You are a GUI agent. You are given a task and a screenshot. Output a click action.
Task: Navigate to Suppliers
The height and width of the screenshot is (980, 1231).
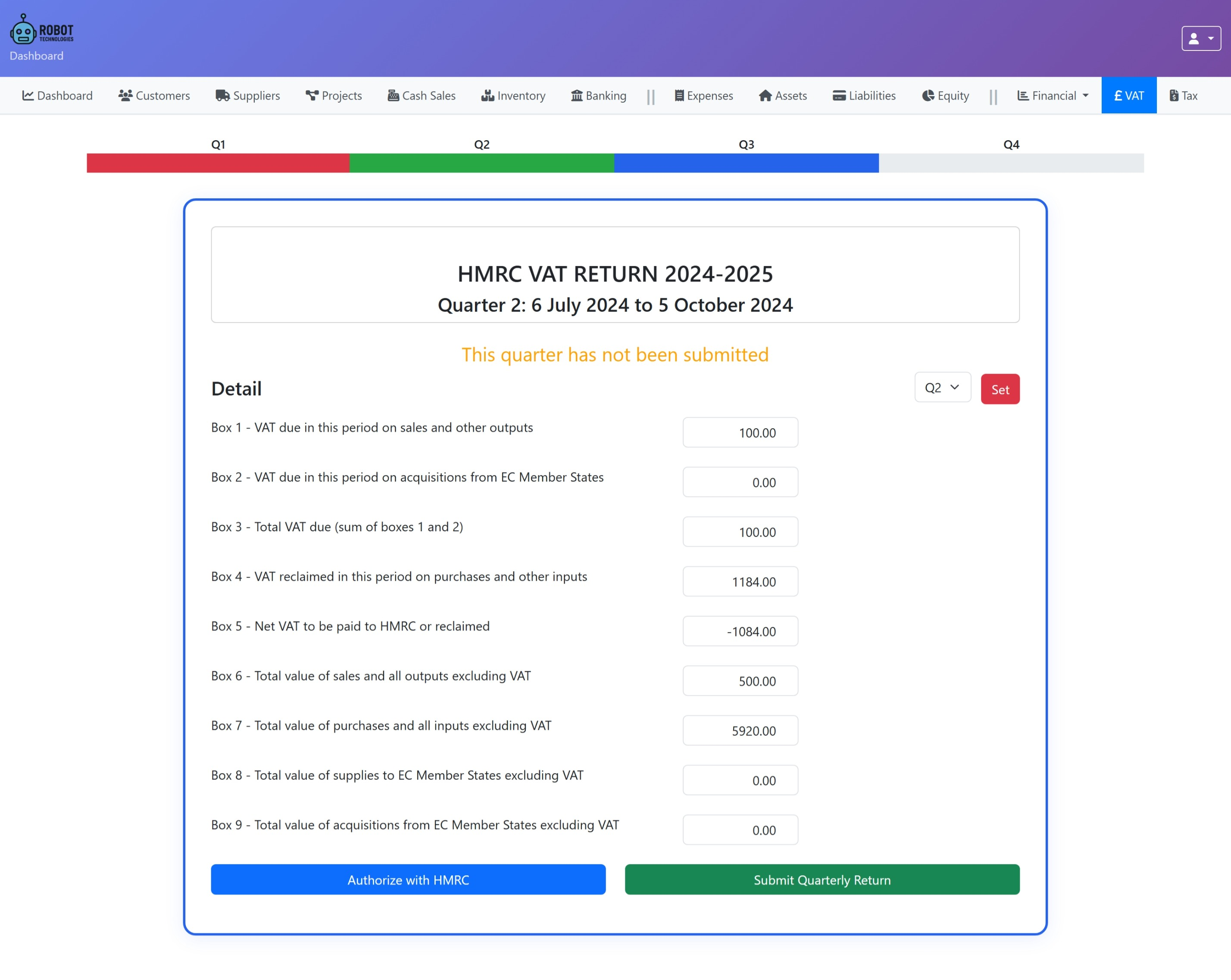point(248,95)
